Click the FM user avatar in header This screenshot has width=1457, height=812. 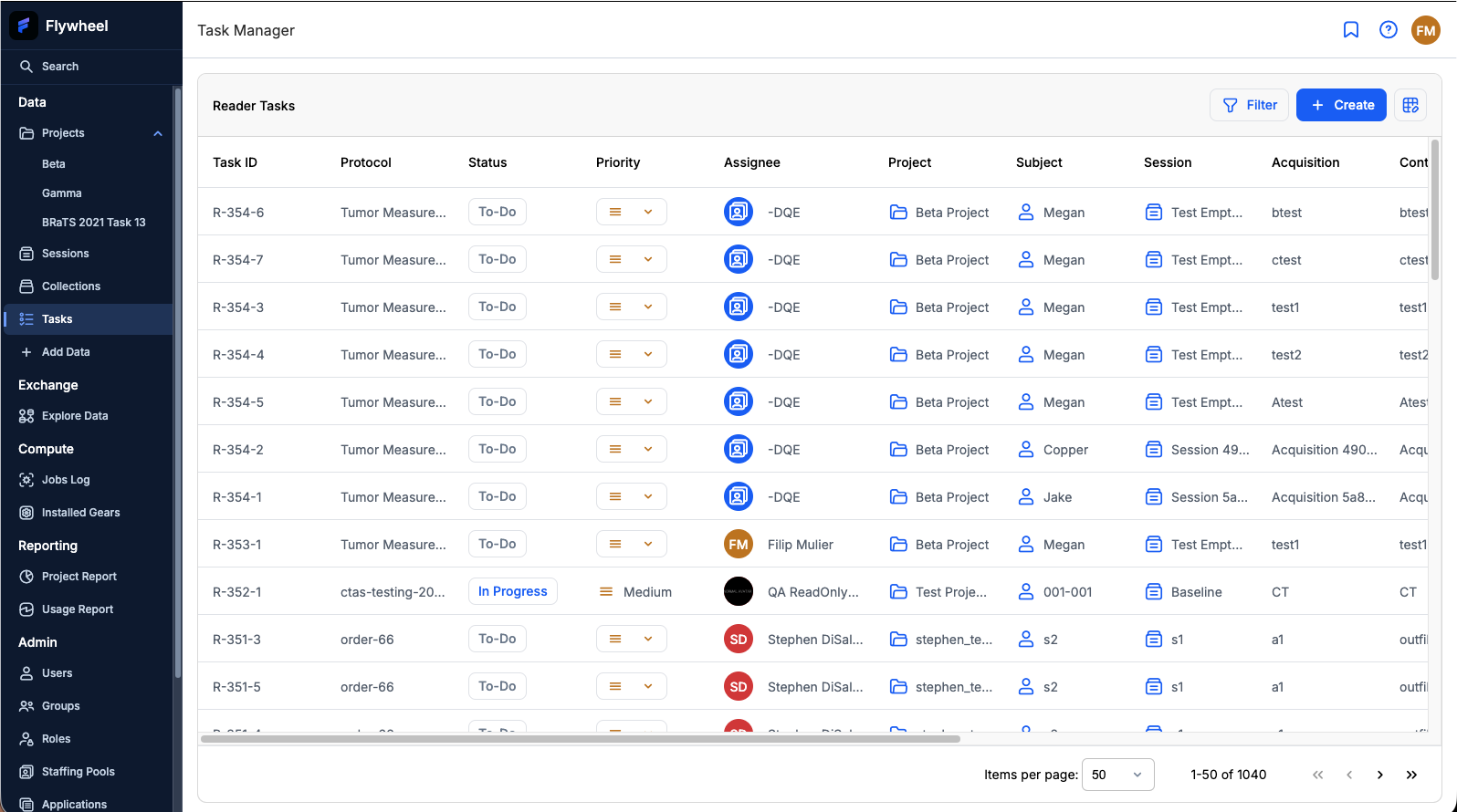point(1425,30)
